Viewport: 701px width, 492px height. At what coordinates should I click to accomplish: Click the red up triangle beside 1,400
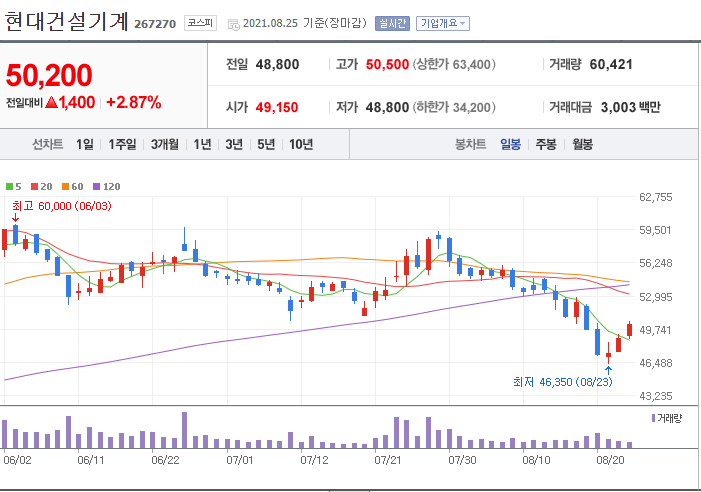(x=52, y=102)
